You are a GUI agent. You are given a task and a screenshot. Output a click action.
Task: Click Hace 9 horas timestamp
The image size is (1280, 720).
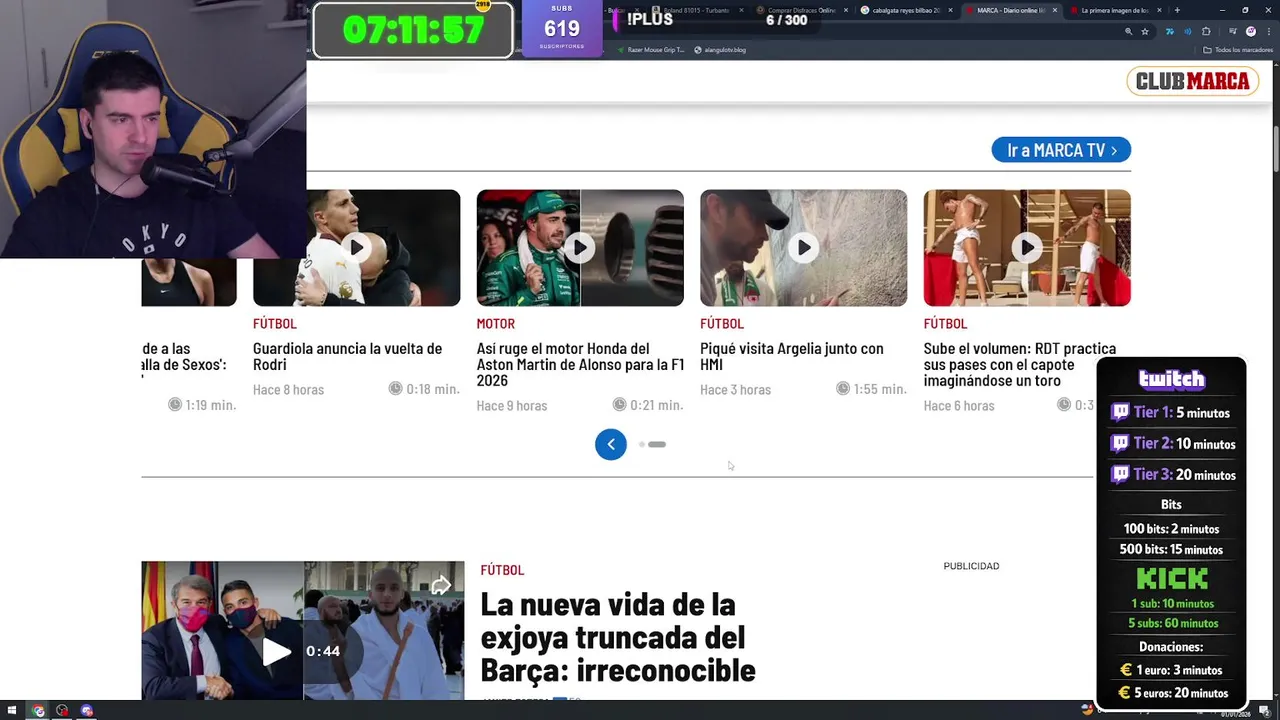511,405
